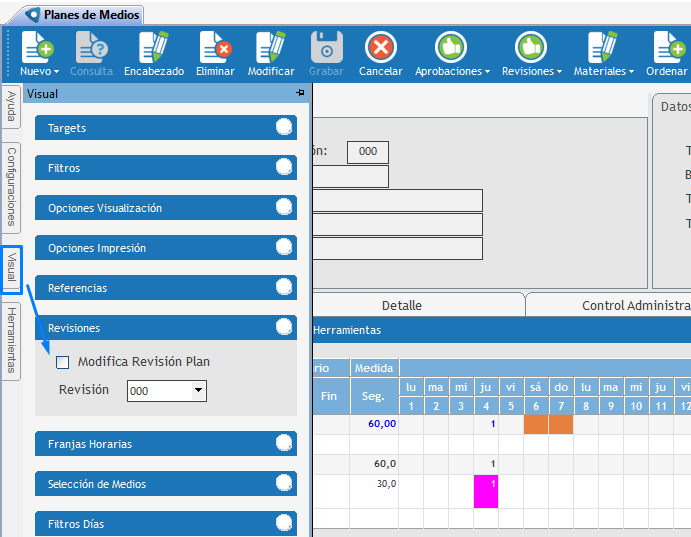Open the Revisión dropdown showing 000
691x537 pixels.
[198, 391]
